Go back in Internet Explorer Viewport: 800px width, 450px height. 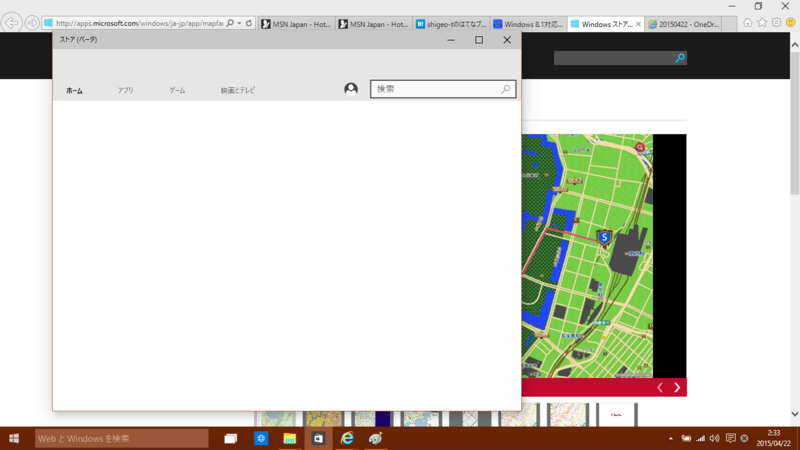(x=11, y=23)
